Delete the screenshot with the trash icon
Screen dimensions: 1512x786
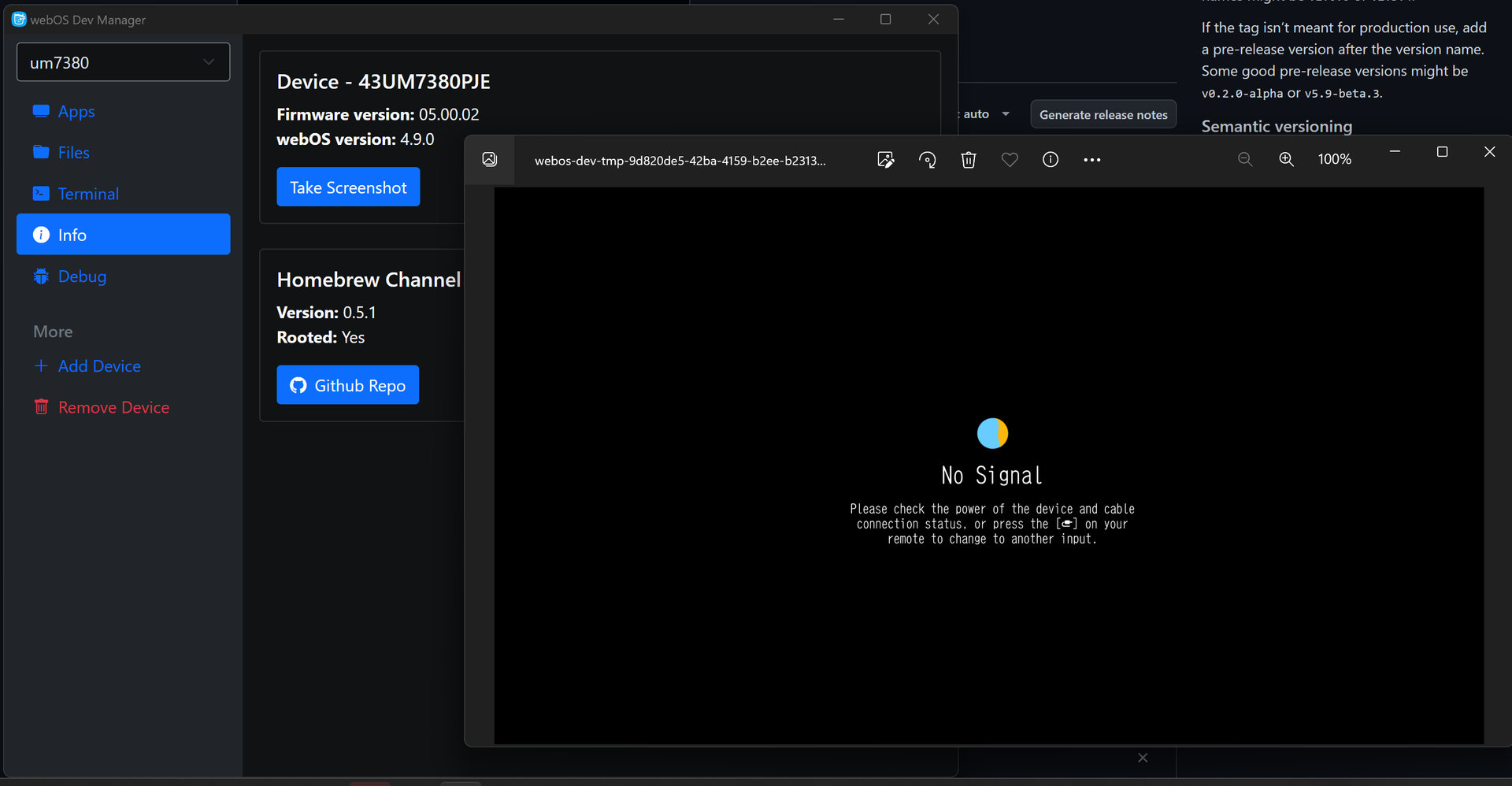tap(969, 160)
